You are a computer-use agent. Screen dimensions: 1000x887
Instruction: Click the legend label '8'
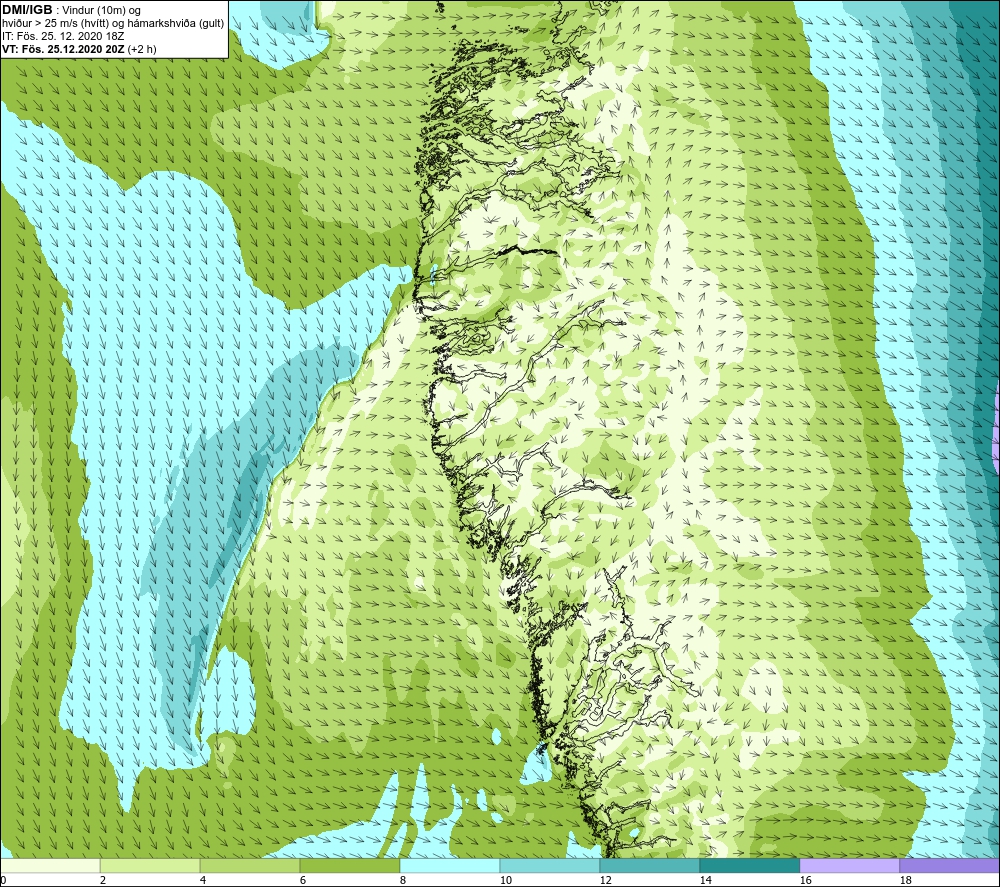click(403, 881)
